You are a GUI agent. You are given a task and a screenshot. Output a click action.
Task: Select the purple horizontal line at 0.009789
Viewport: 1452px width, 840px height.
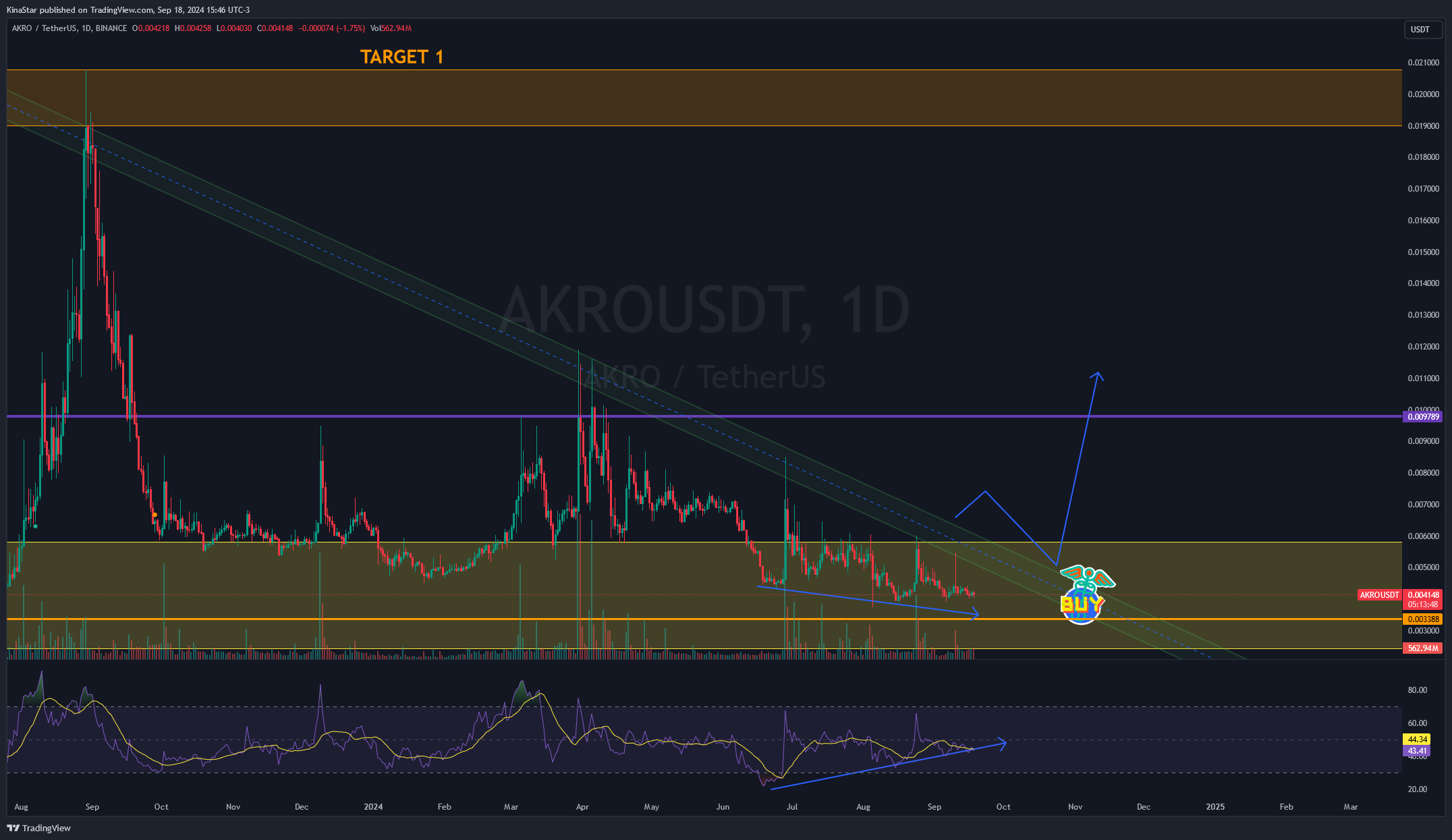pyautogui.click(x=704, y=416)
